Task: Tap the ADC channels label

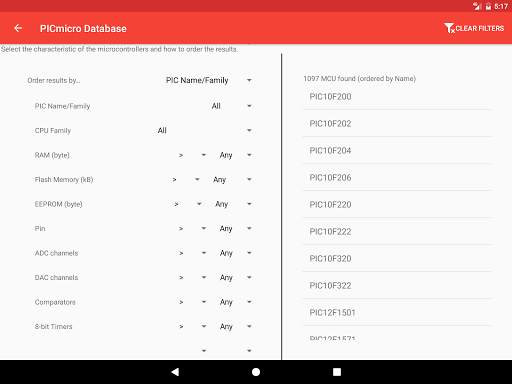Action: [56, 253]
